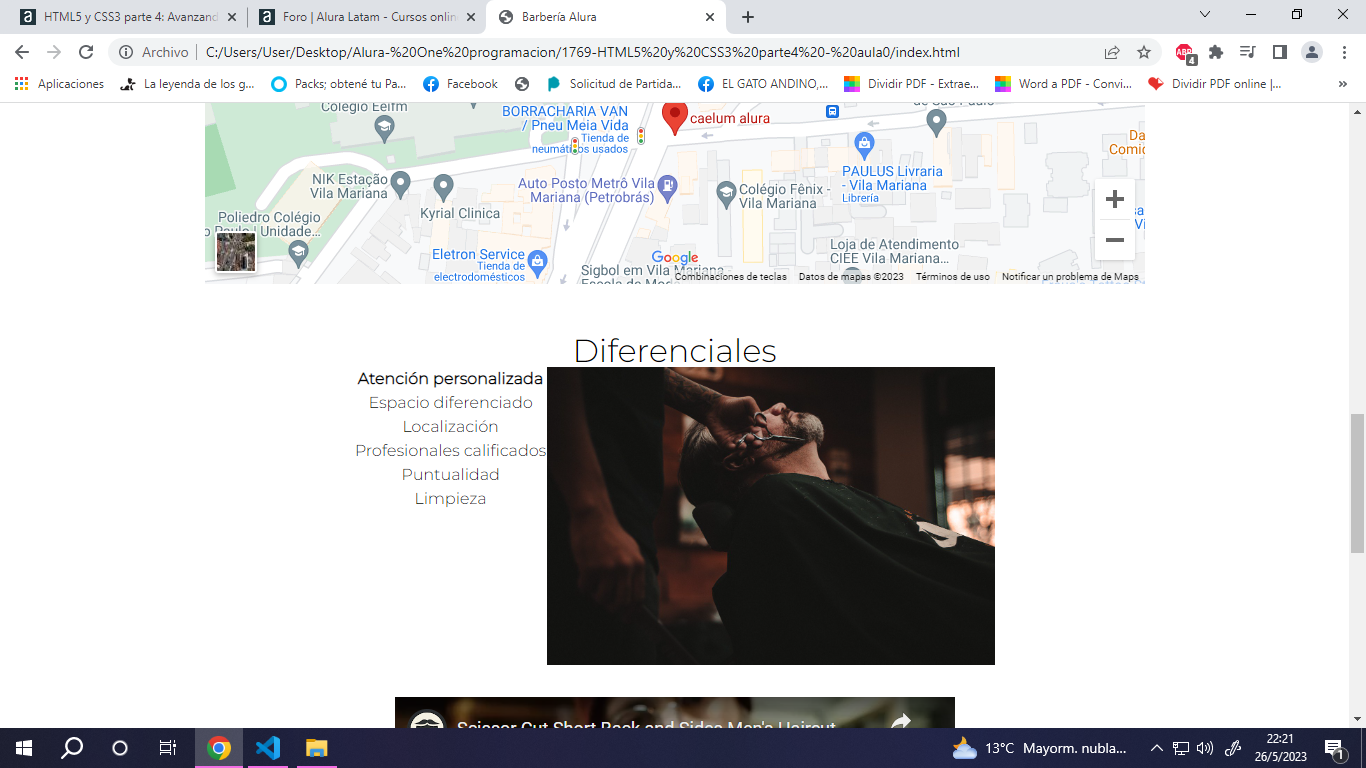This screenshot has width=1366, height=768.
Task: Click the page vertical scrollbar thumb
Action: (x=1357, y=483)
